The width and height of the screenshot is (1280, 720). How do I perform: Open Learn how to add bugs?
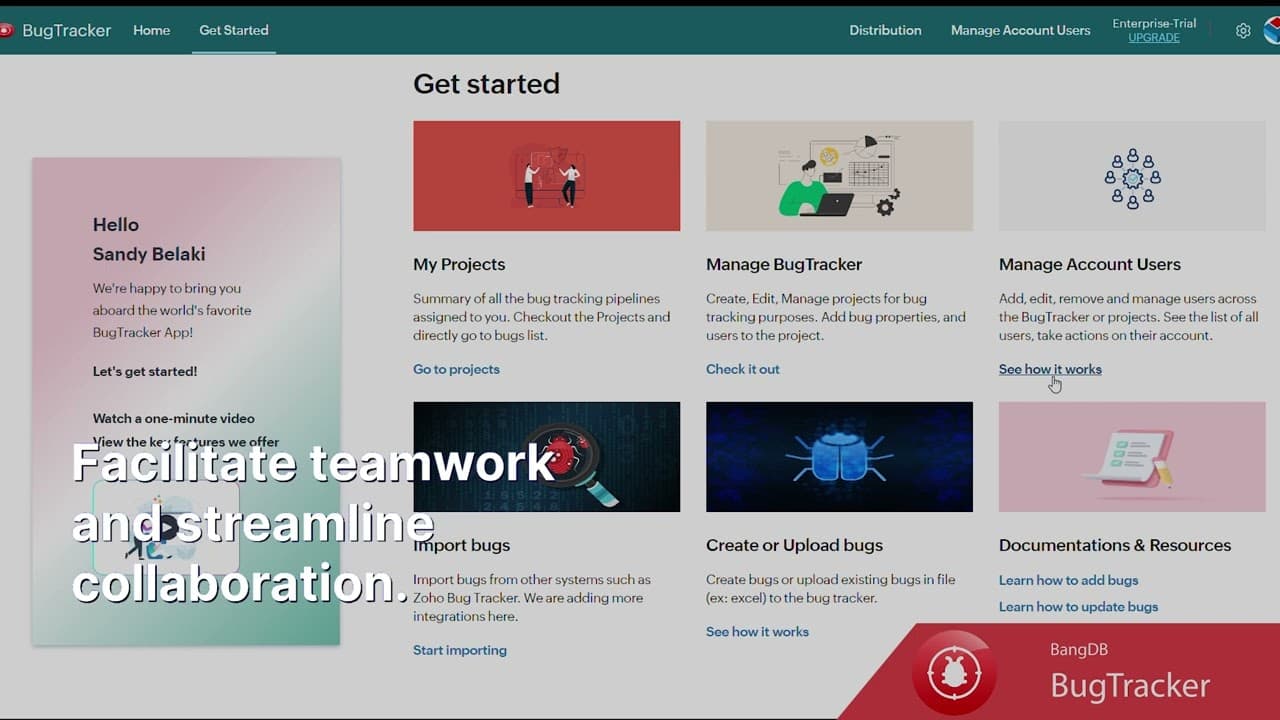pyautogui.click(x=1068, y=580)
